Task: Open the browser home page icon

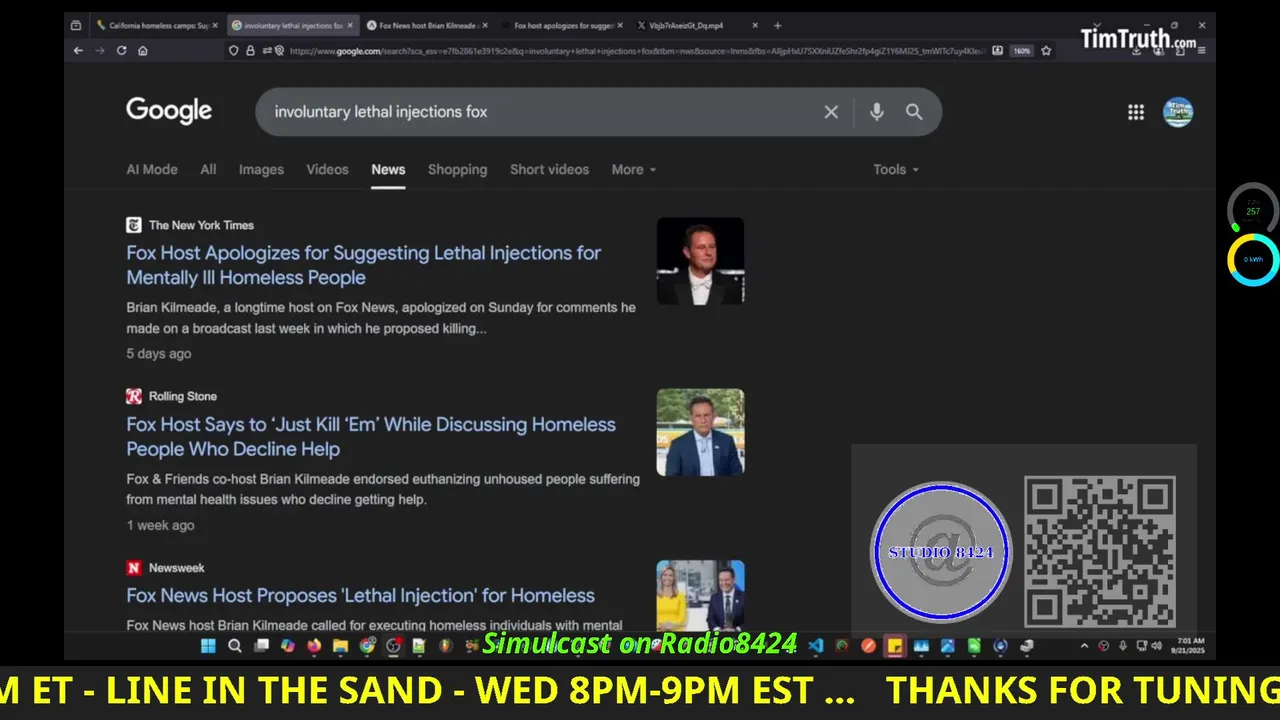Action: 143,51
